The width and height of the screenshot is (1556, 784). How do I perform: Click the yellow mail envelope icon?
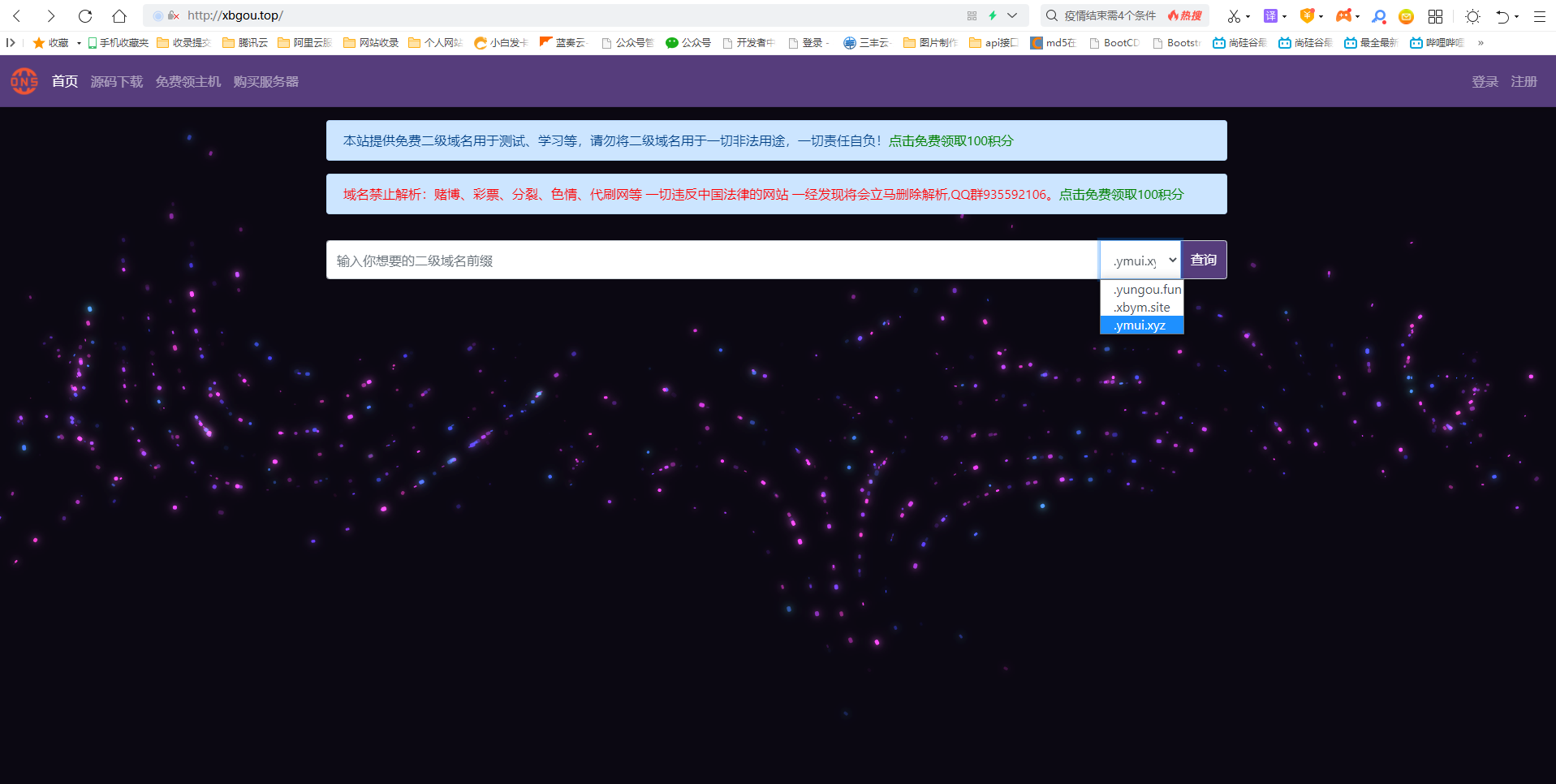1407,15
